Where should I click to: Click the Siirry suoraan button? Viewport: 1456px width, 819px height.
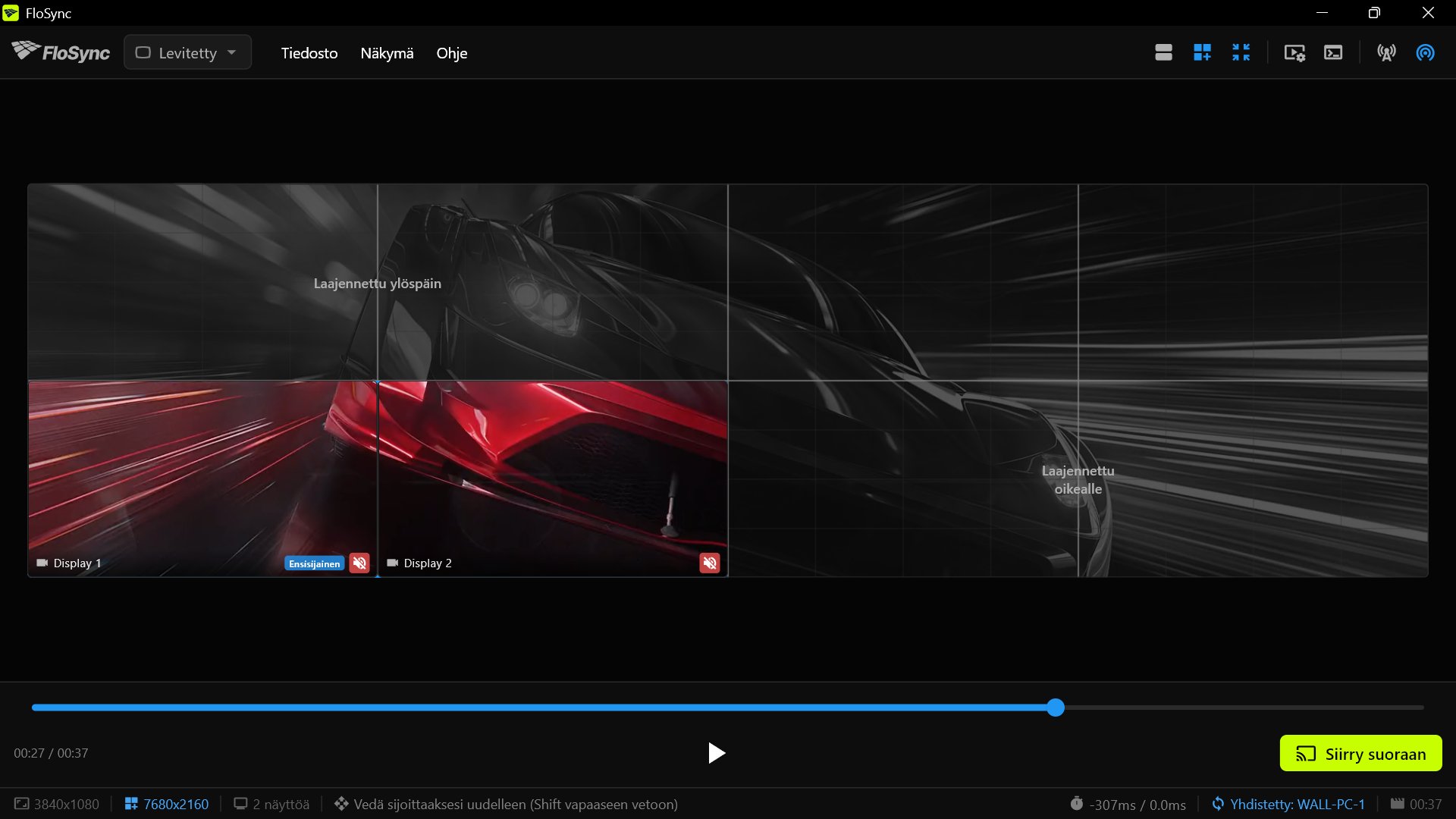click(x=1361, y=754)
